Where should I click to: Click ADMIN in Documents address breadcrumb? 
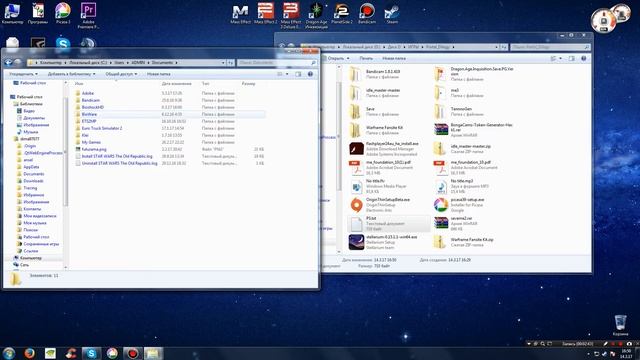pos(138,63)
